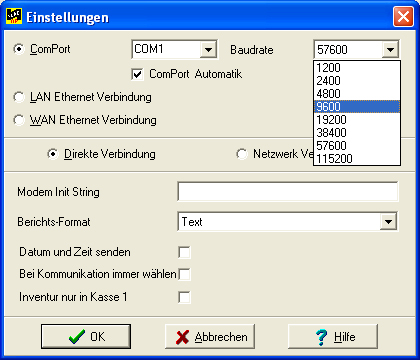Pick 115200 from baud rate list

(x=357, y=159)
